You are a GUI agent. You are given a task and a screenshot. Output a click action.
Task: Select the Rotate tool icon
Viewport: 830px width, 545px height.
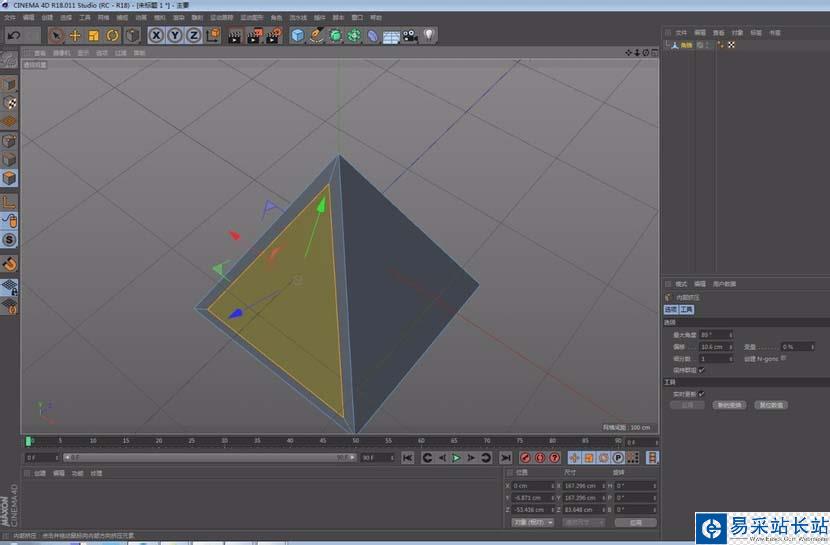(x=113, y=35)
